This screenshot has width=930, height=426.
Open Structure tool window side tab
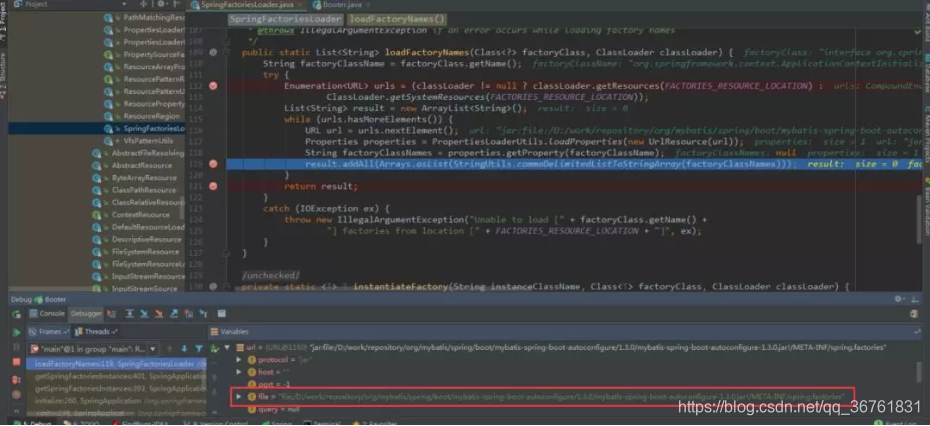point(4,74)
